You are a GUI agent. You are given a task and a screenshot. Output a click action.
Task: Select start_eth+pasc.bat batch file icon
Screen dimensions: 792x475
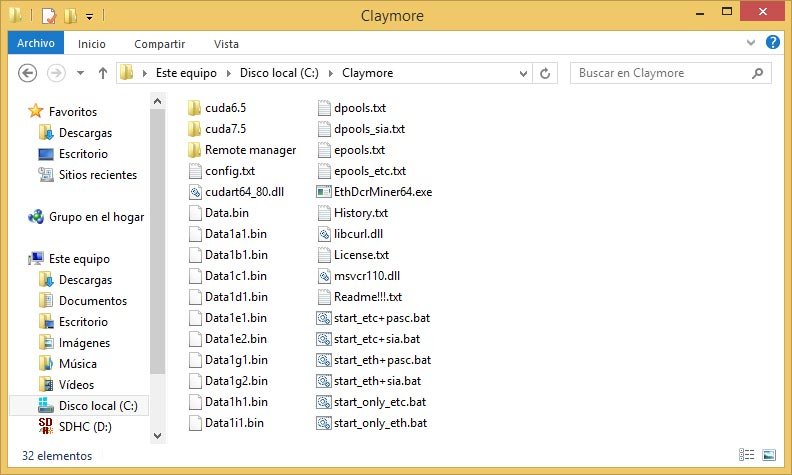[x=324, y=360]
